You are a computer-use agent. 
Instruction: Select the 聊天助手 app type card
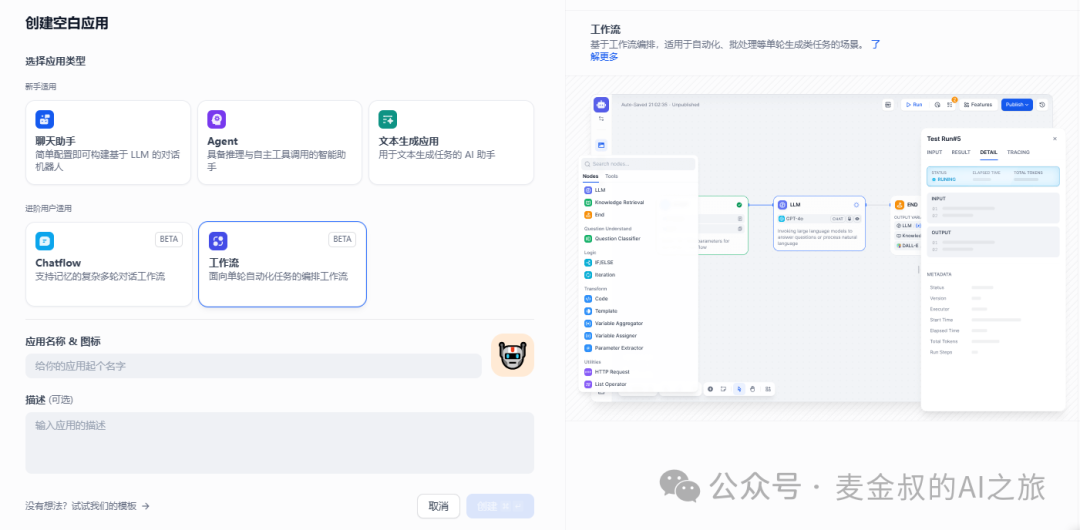[108, 143]
